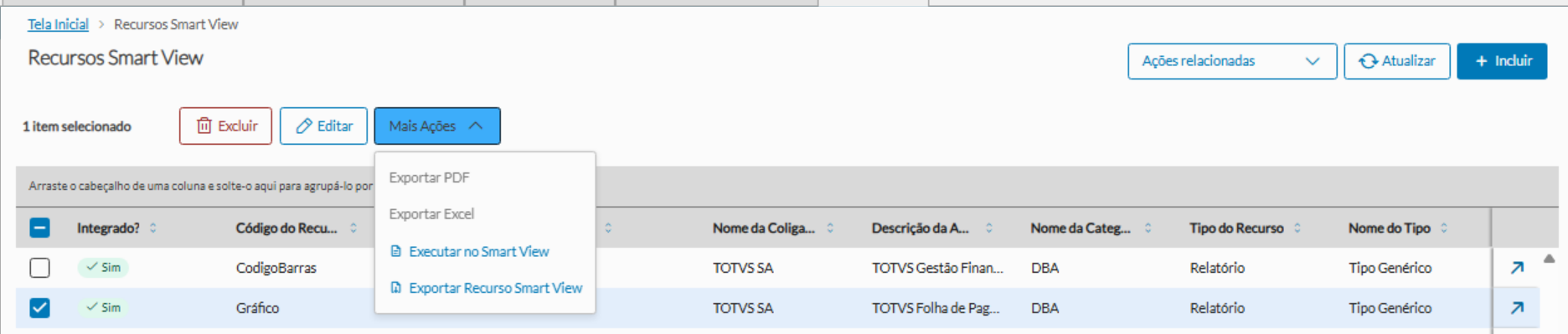Sort by Nome da Coligada column icon
This screenshot has width=1568, height=334.
830,228
